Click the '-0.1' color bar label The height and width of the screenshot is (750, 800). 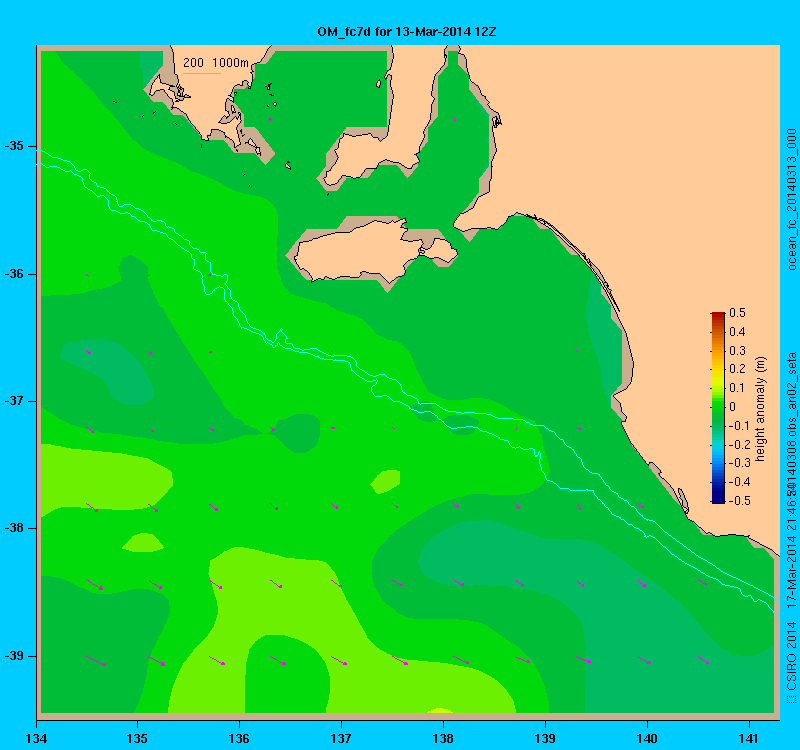(738, 426)
